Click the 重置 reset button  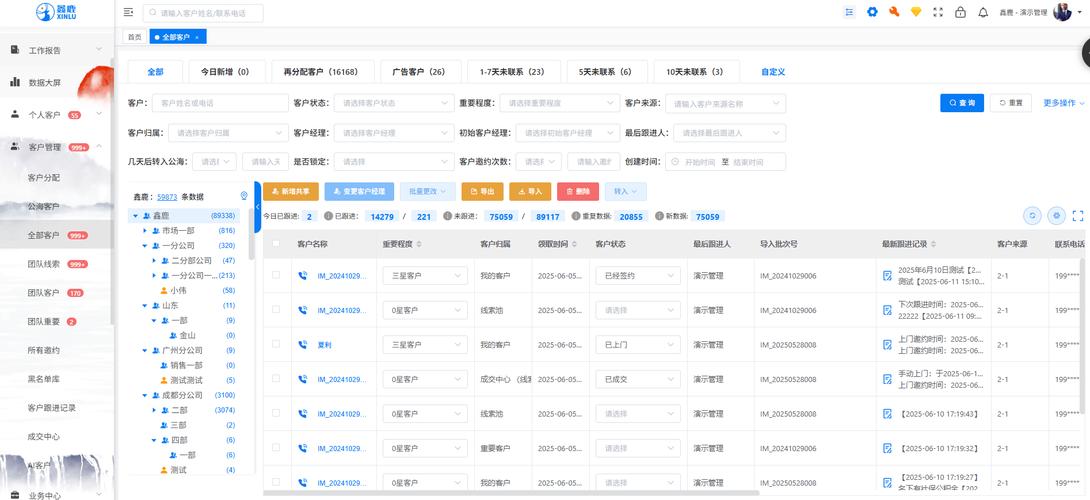pyautogui.click(x=1011, y=103)
